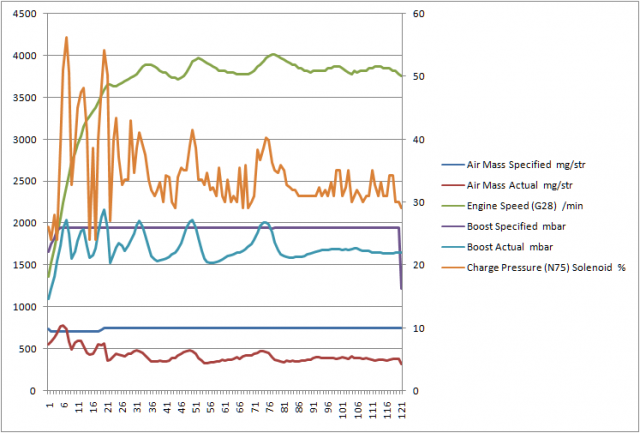Select the flat purple Boost Specified line
640x433 pixels.
pos(250,228)
